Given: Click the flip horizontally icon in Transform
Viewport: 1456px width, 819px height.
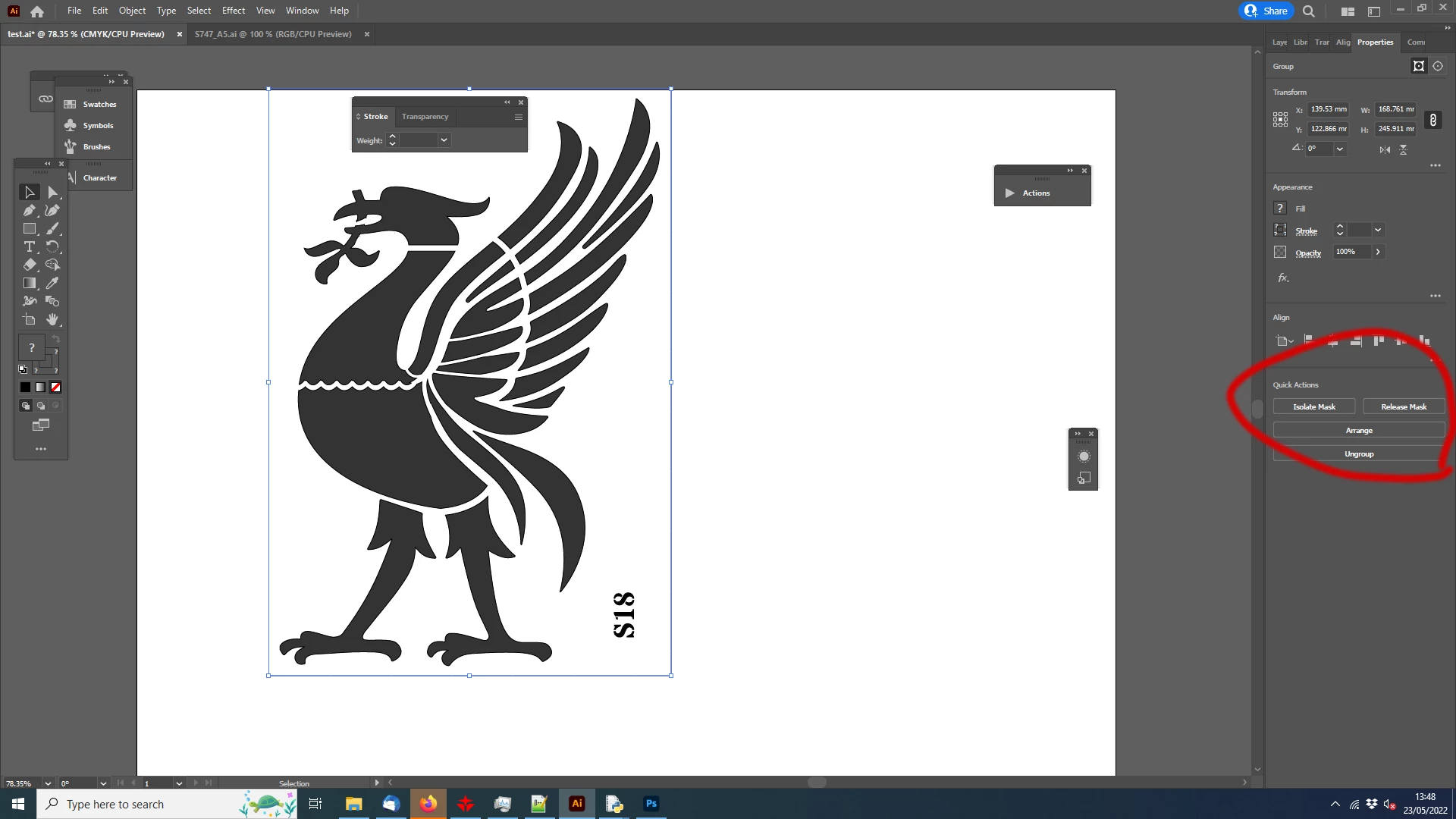Looking at the screenshot, I should pyautogui.click(x=1385, y=149).
